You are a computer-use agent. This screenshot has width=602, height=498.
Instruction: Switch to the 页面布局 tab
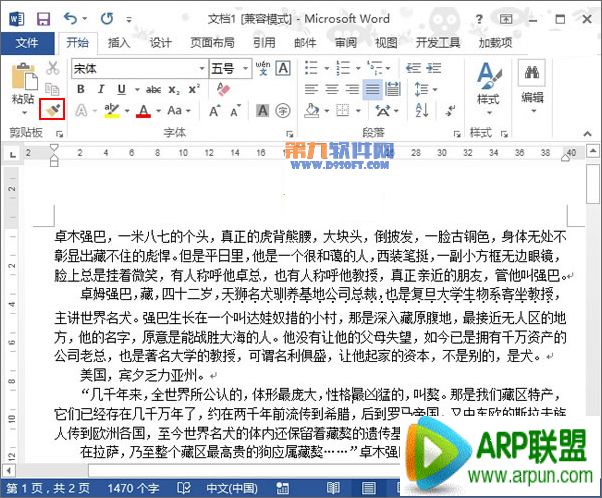pos(212,43)
